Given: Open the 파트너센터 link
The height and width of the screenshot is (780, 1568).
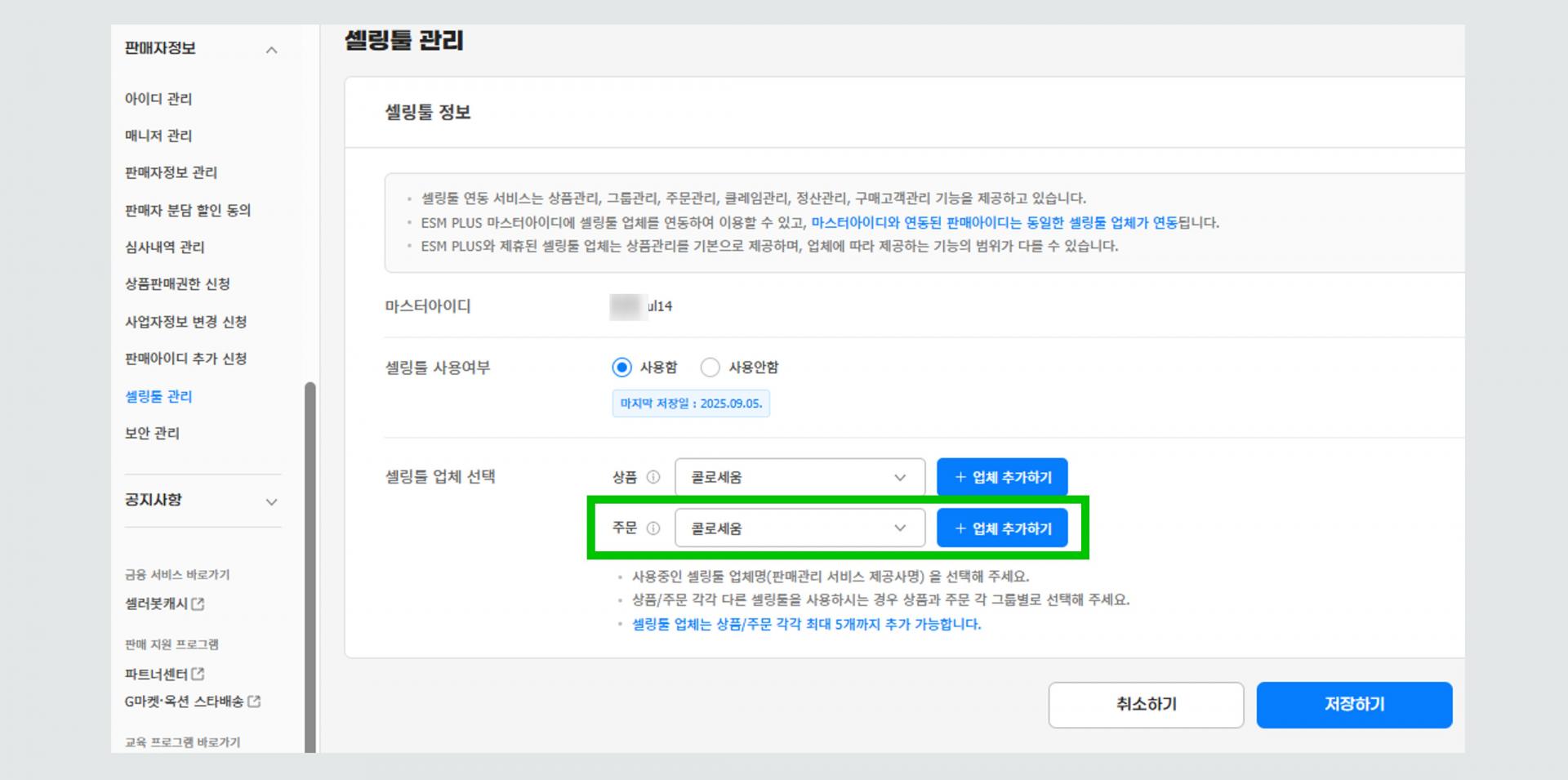Looking at the screenshot, I should [x=156, y=674].
